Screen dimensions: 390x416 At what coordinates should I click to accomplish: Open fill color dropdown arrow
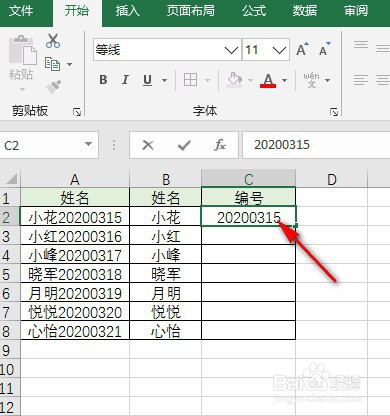click(251, 80)
